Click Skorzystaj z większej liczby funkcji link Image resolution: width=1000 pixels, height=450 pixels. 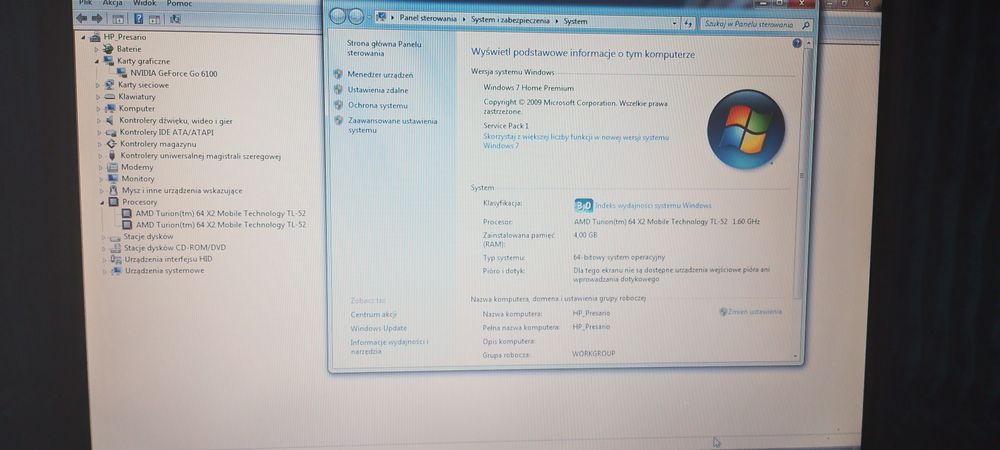(576, 142)
